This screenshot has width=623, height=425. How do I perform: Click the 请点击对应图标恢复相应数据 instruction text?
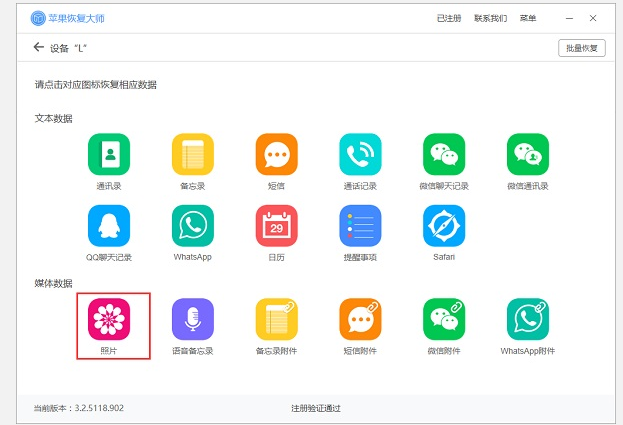click(96, 85)
